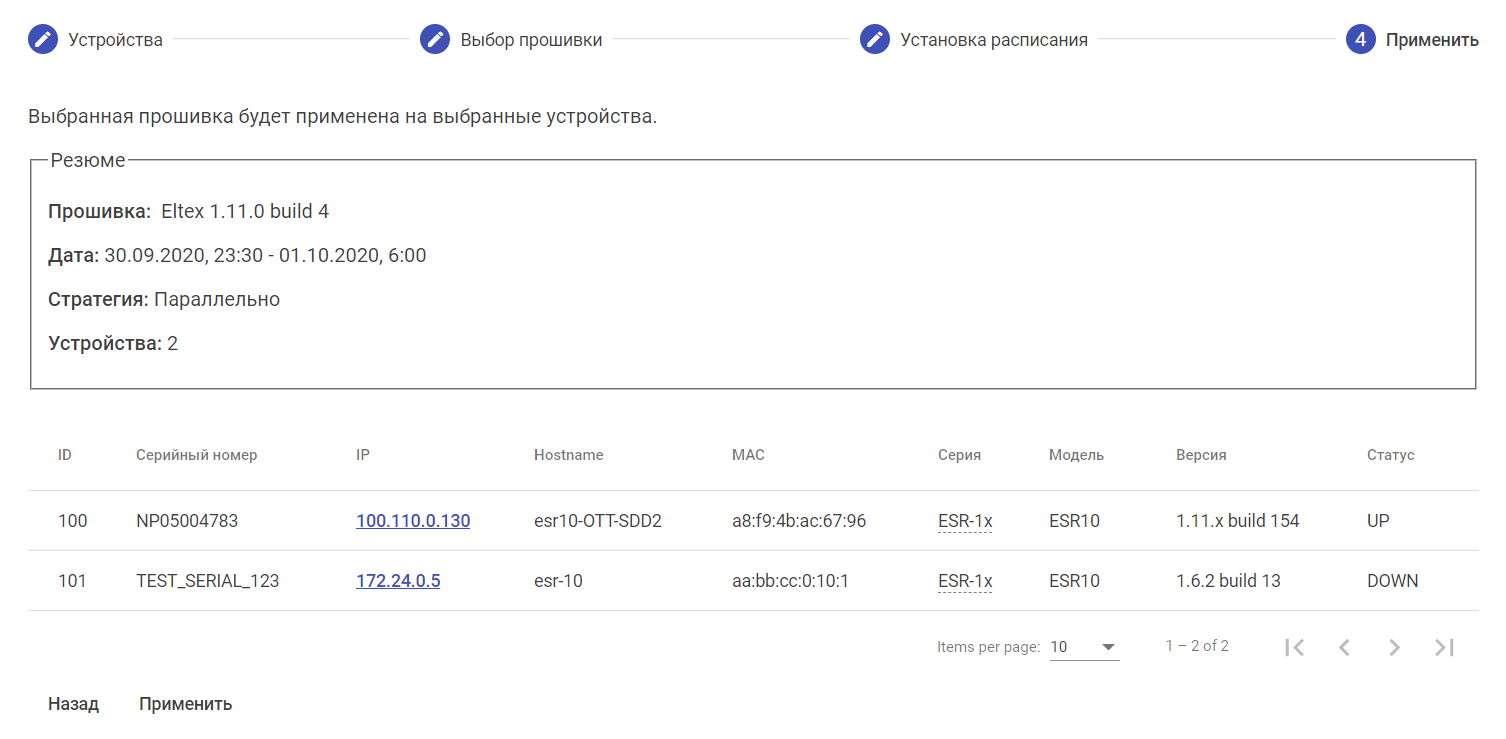Open the Выбор прошивки wizard step
The image size is (1506, 739).
click(531, 40)
